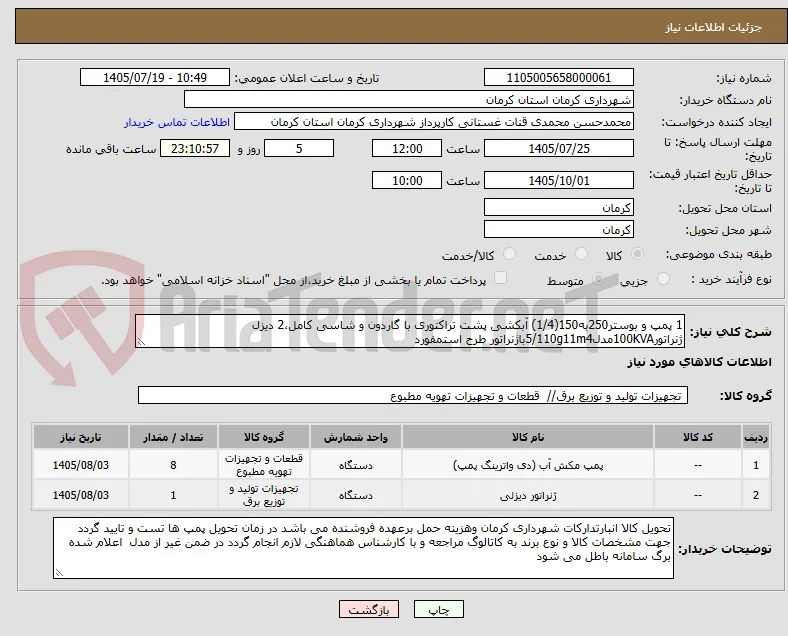Select the جزیی purchase type radio

[663, 279]
